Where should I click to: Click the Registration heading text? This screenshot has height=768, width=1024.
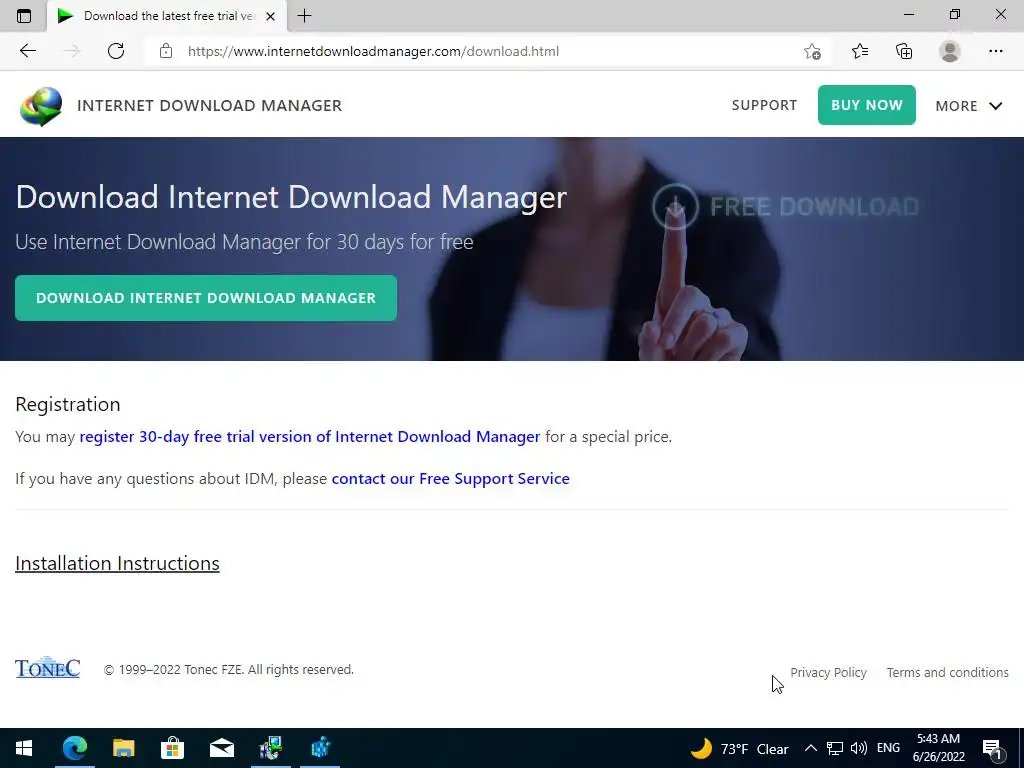(x=68, y=404)
